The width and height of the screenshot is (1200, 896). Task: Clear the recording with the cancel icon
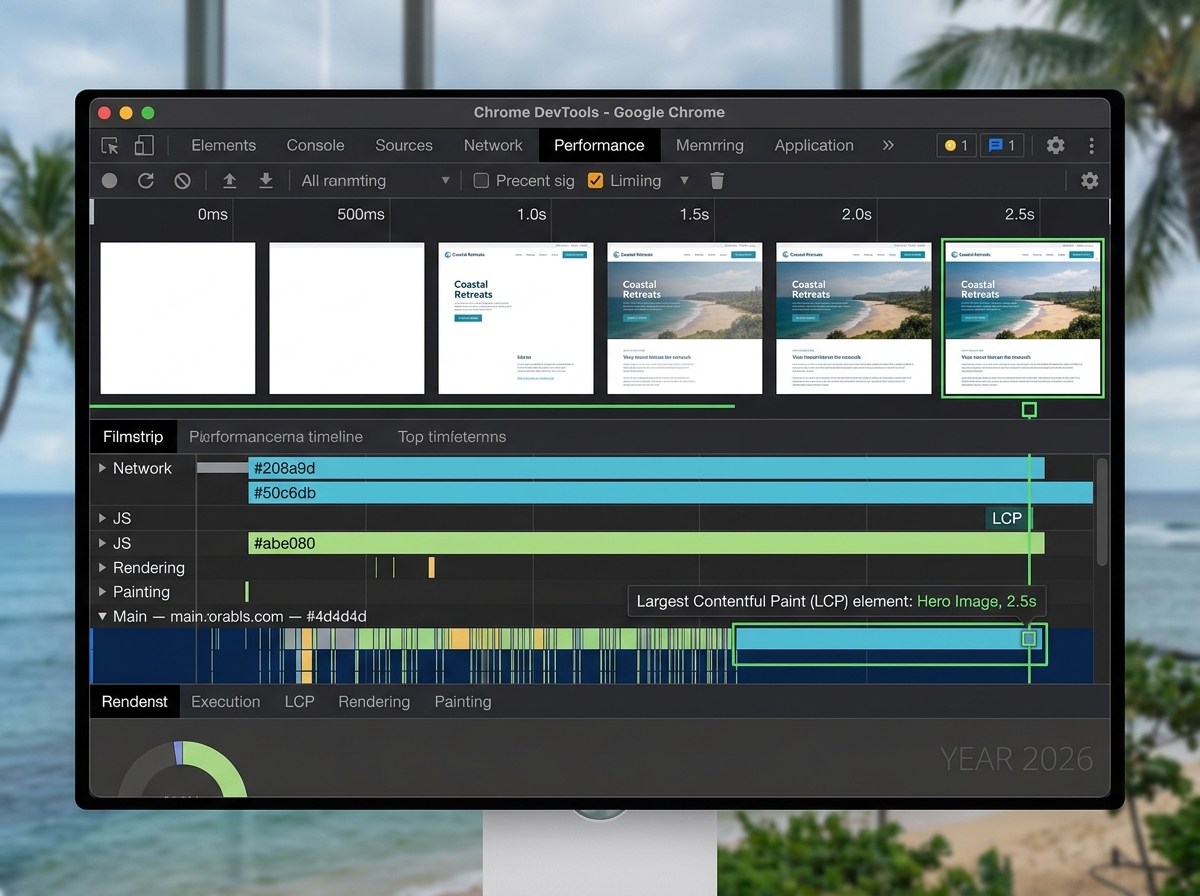click(x=182, y=181)
